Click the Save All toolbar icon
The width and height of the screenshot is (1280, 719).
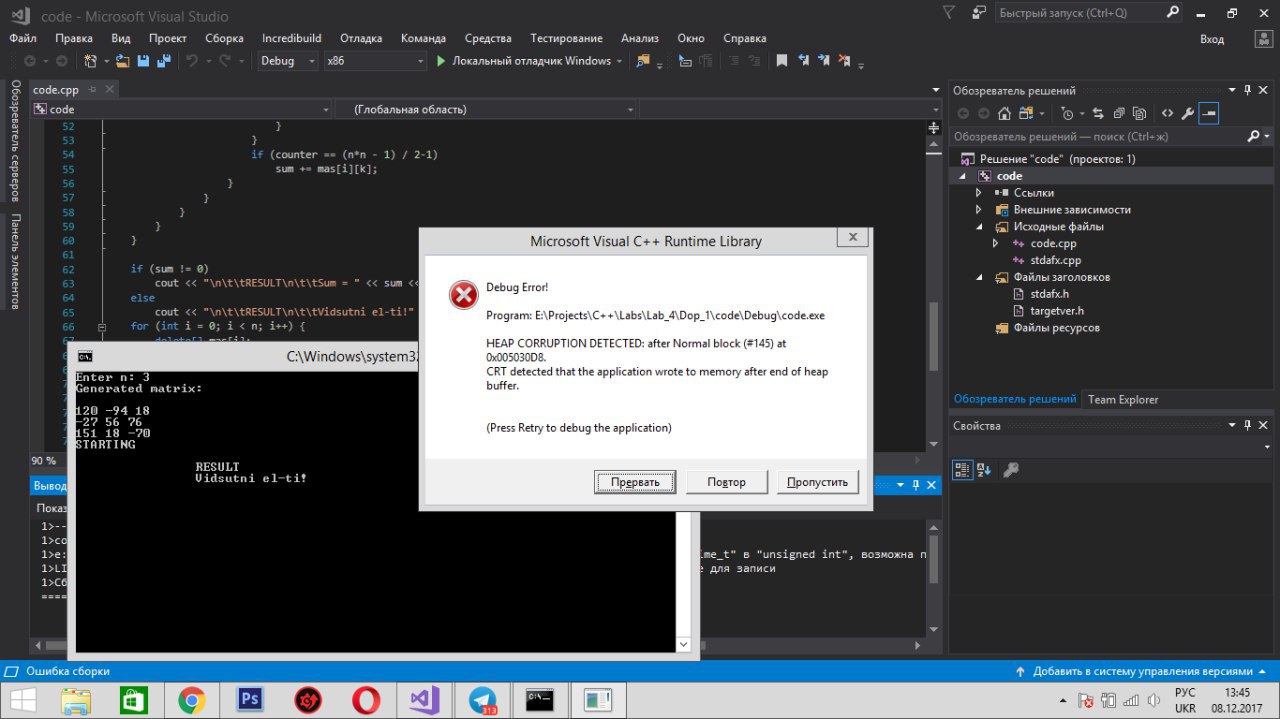pyautogui.click(x=164, y=61)
